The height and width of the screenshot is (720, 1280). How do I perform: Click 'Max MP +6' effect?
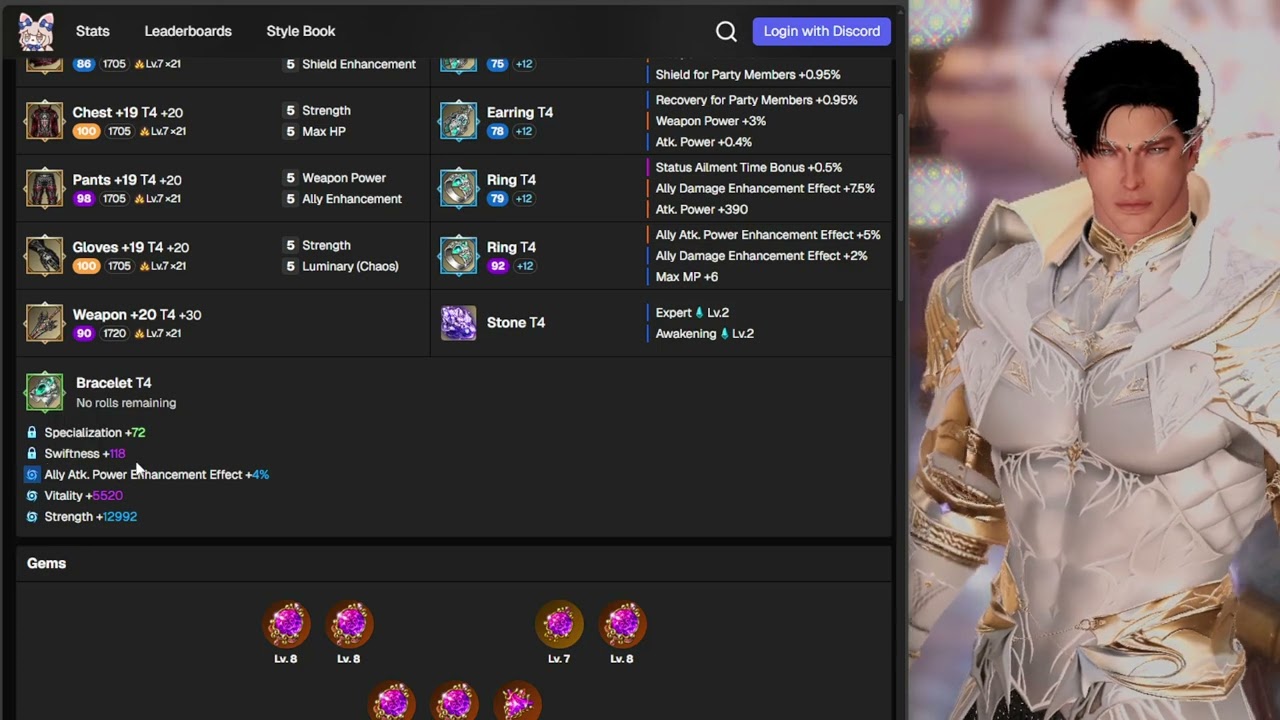click(x=687, y=277)
